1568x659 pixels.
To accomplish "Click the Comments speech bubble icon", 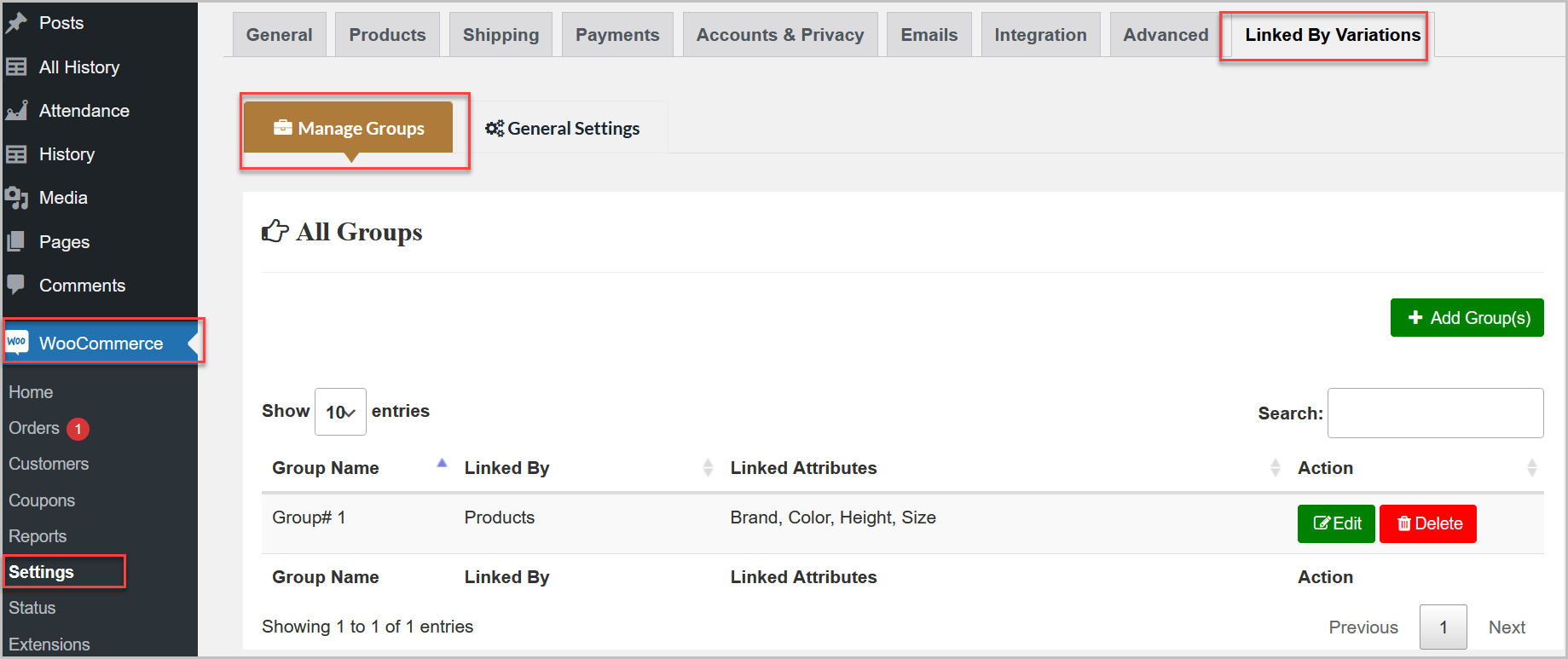I will (x=16, y=285).
